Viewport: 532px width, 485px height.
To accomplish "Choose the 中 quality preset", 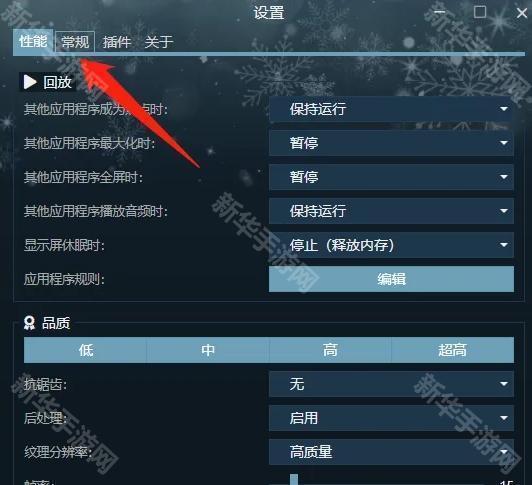I will [208, 350].
